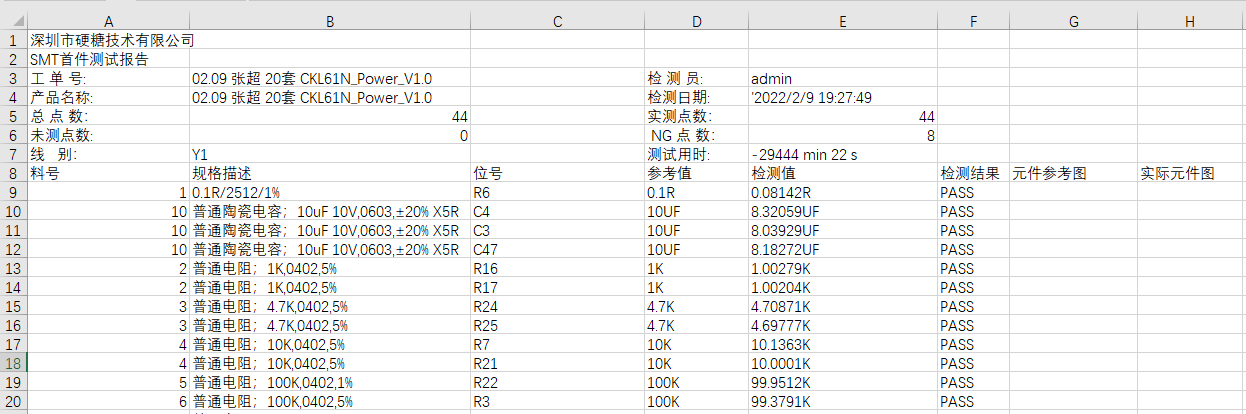The width and height of the screenshot is (1246, 414).
Task: Click the 100K,0402,1% description cell
Action: (330, 382)
